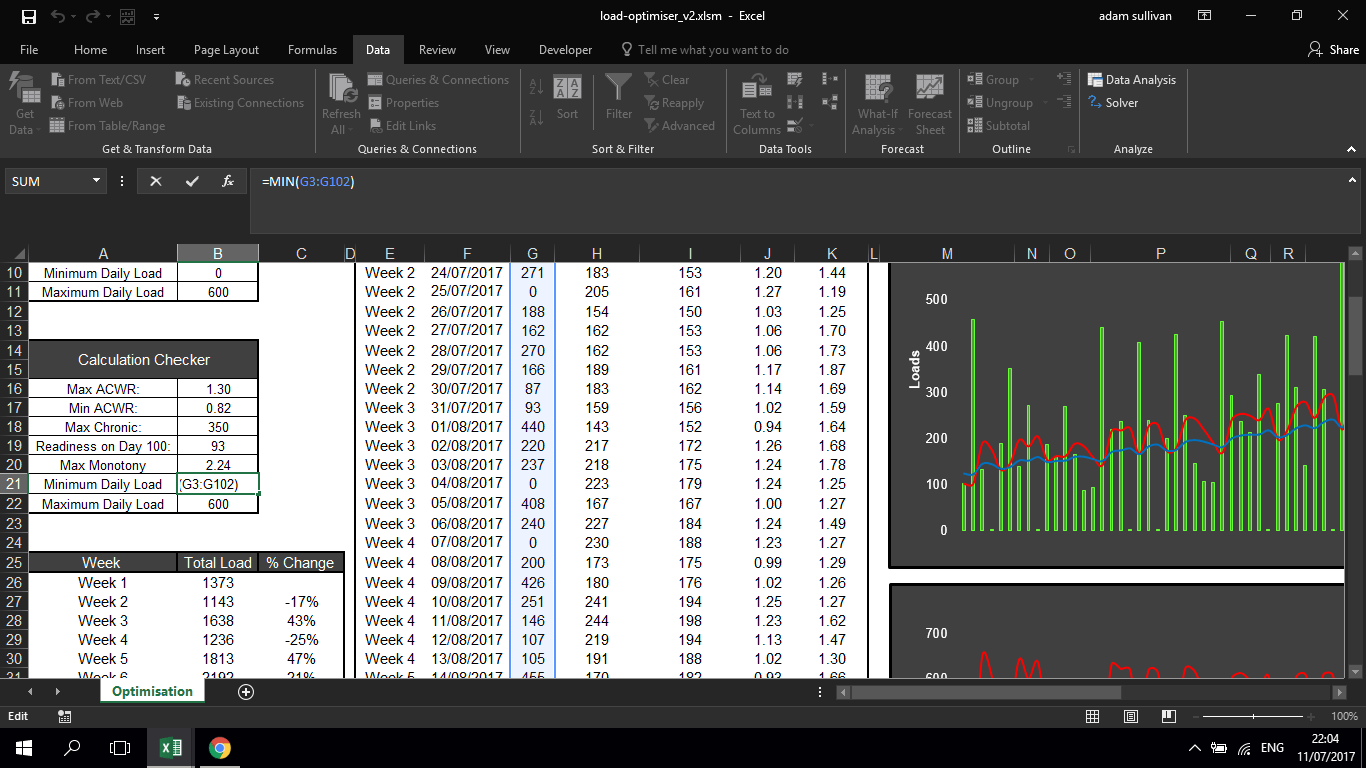This screenshot has height=768, width=1366.
Task: Open the Insert Function fx dialog
Action: (x=228, y=181)
